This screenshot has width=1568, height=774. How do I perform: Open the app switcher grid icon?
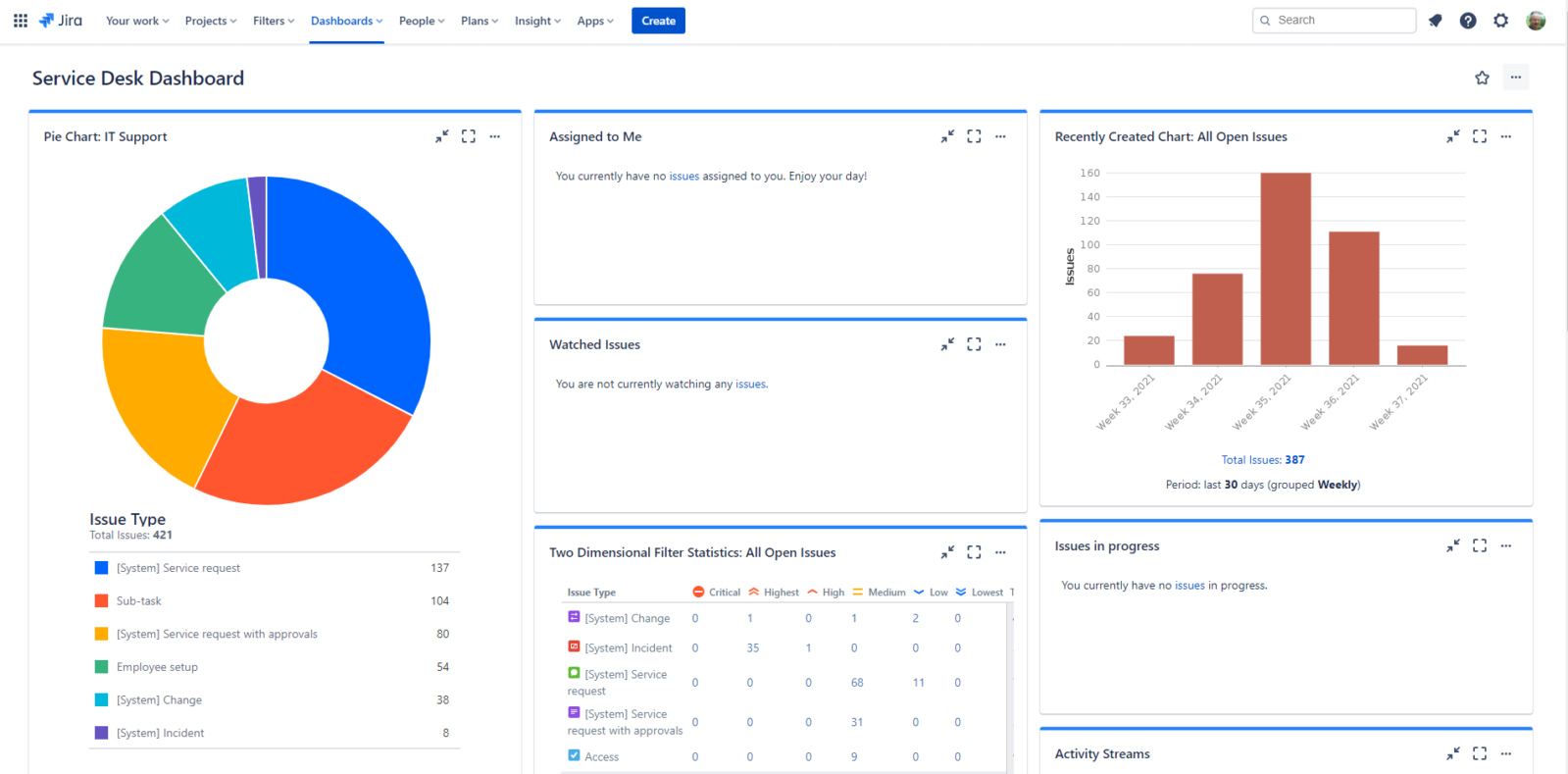pos(20,21)
